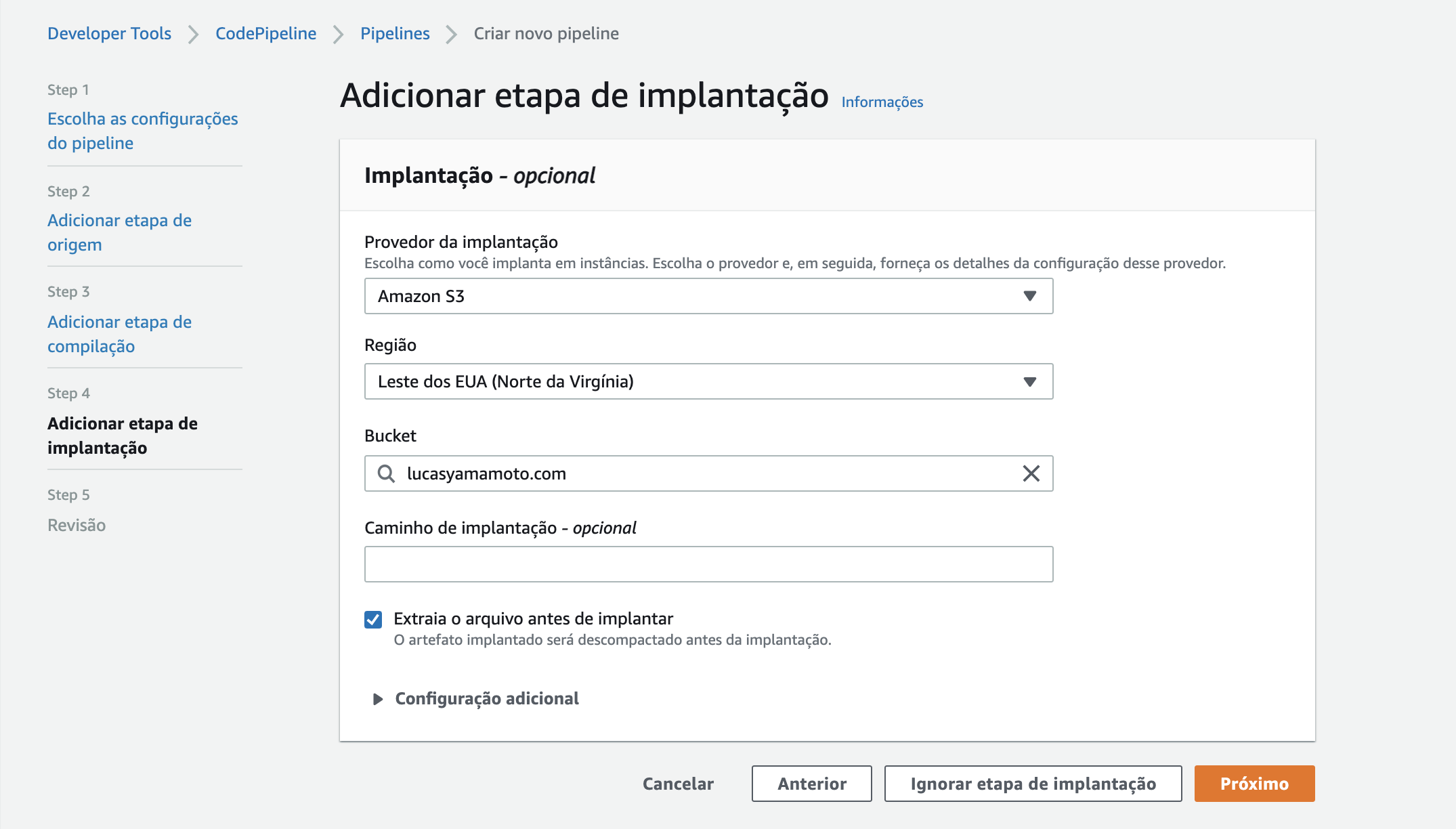Screen dimensions: 1456x829
Task: Click Criar novo pipeline breadcrumb text
Action: click(x=546, y=33)
